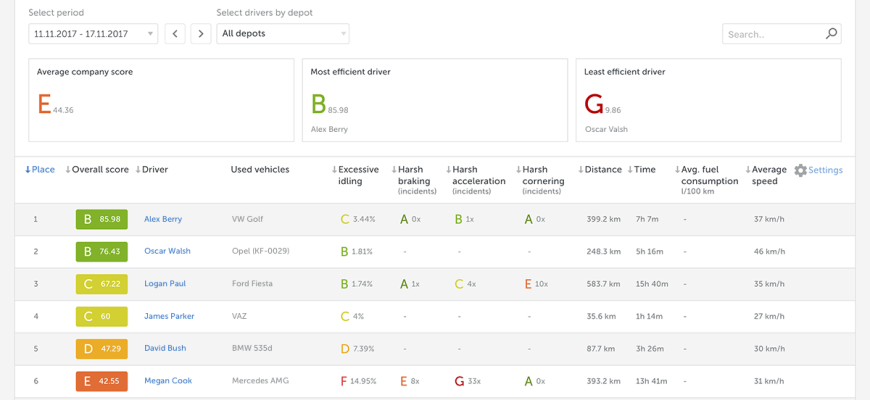The image size is (870, 400).
Task: Expand the All depots dropdown
Action: (283, 34)
